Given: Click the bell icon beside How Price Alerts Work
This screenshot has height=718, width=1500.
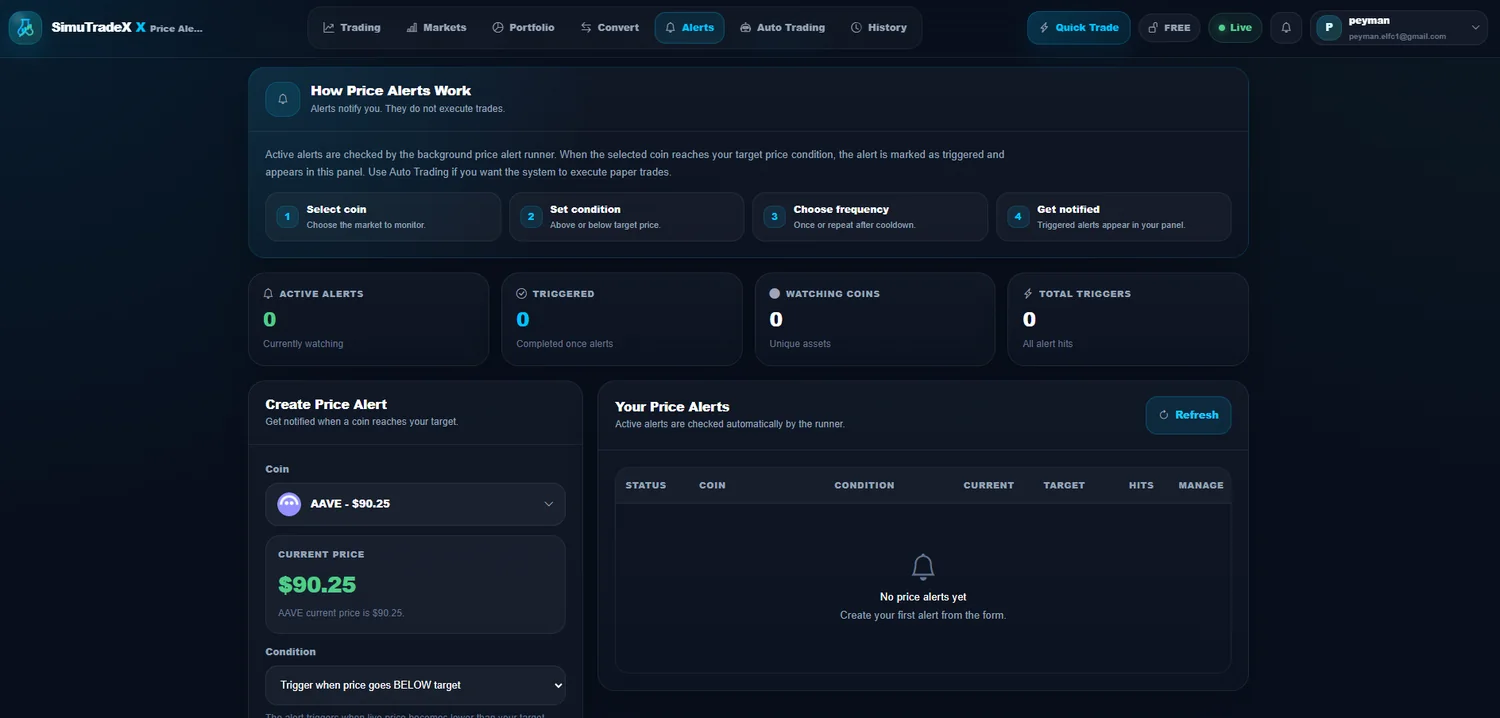Looking at the screenshot, I should pyautogui.click(x=283, y=99).
